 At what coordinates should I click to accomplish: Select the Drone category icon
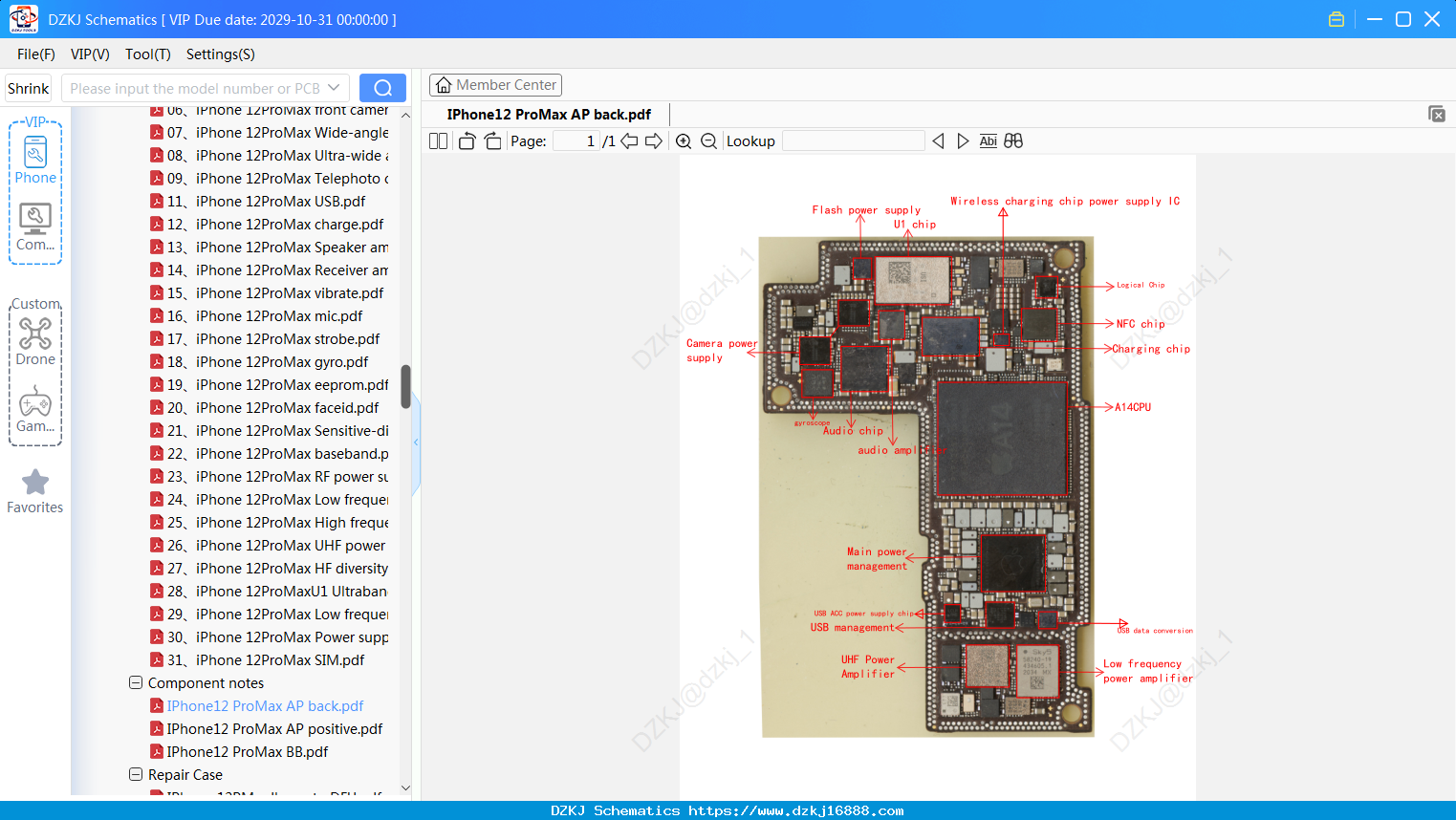click(35, 341)
